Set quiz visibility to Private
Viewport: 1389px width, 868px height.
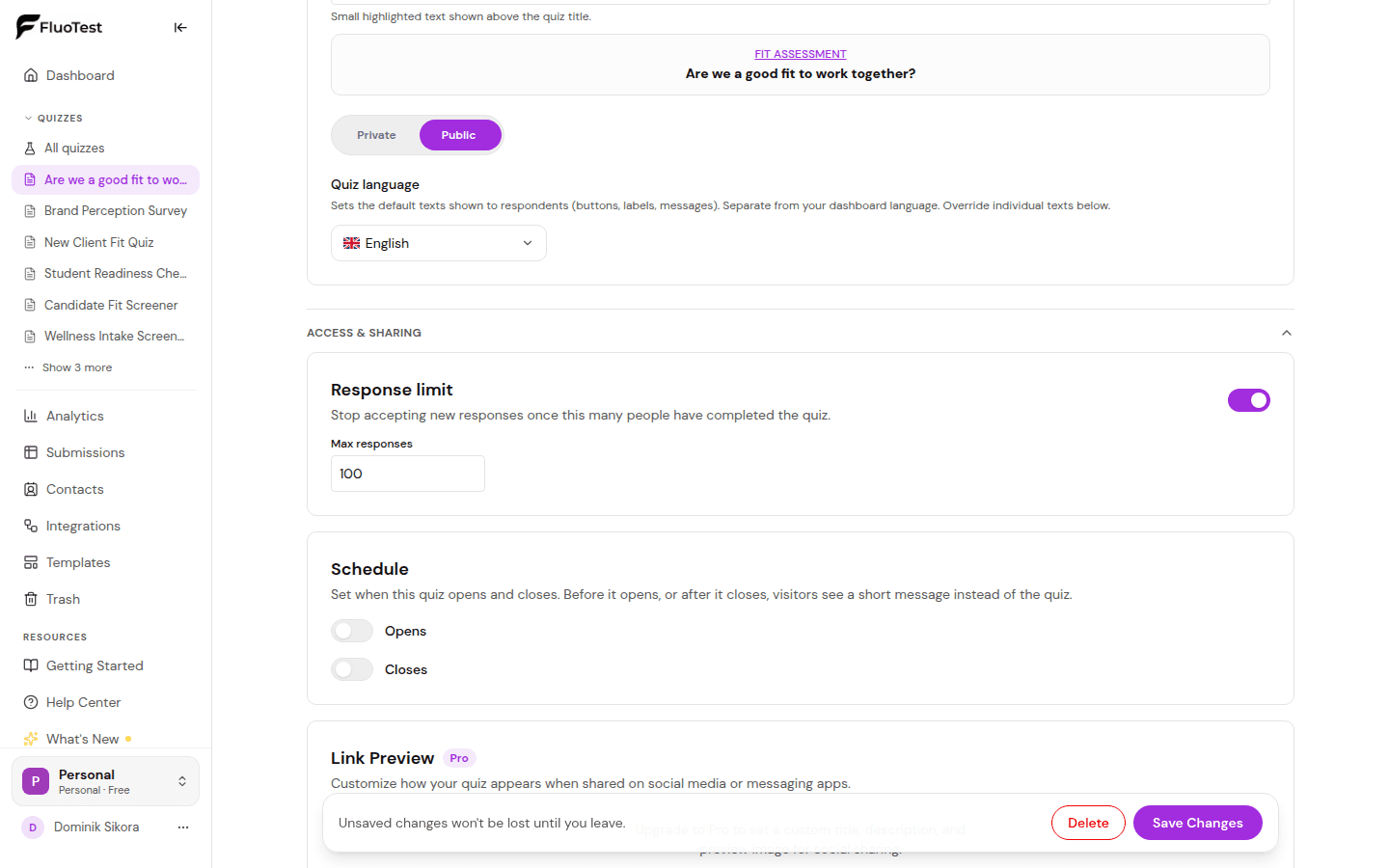376,135
